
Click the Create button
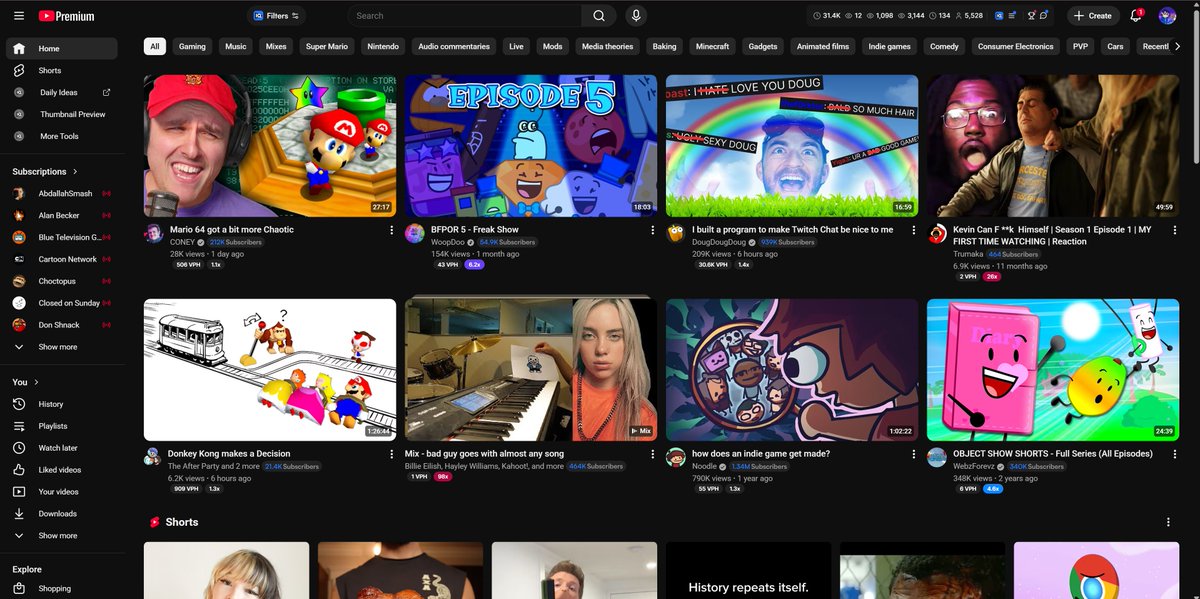click(1092, 16)
